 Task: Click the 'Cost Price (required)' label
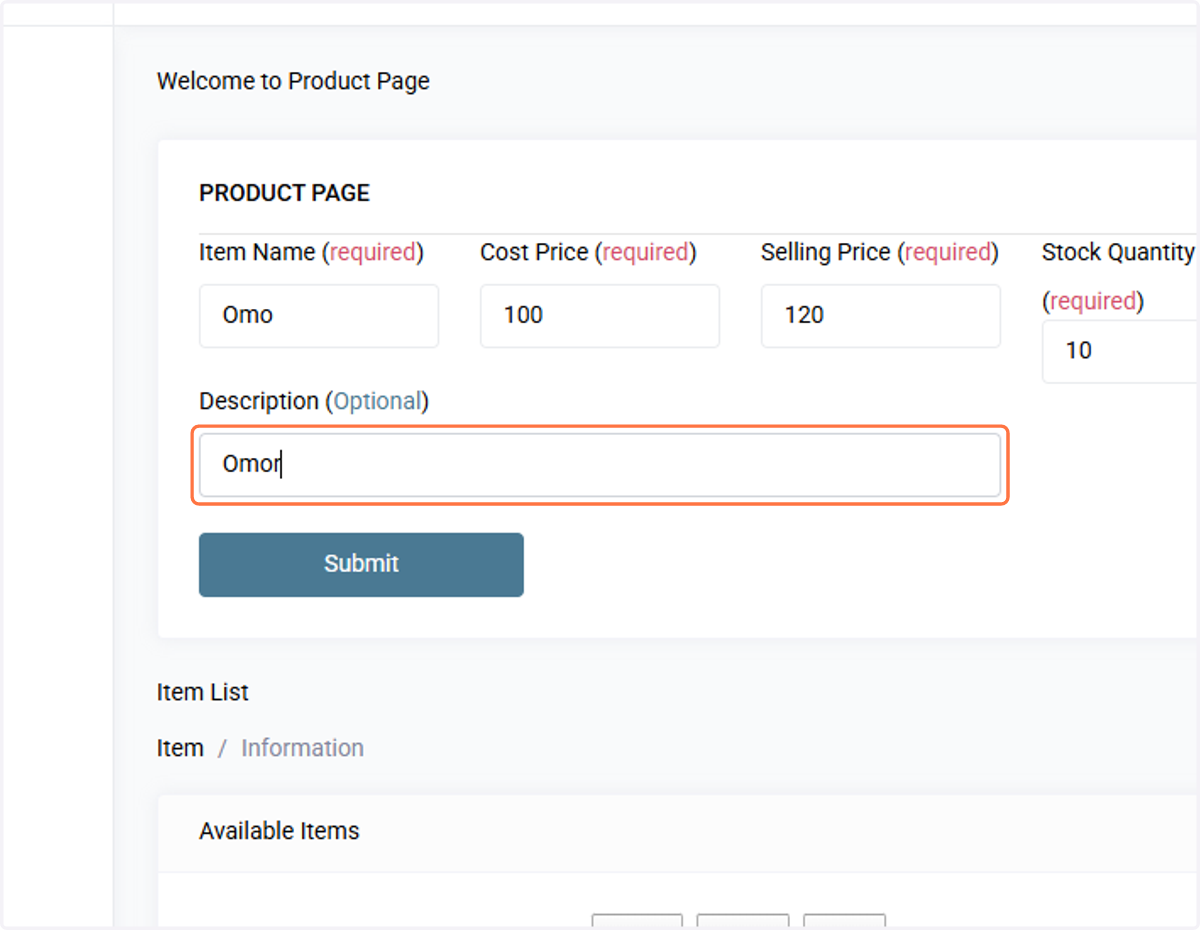(x=588, y=253)
